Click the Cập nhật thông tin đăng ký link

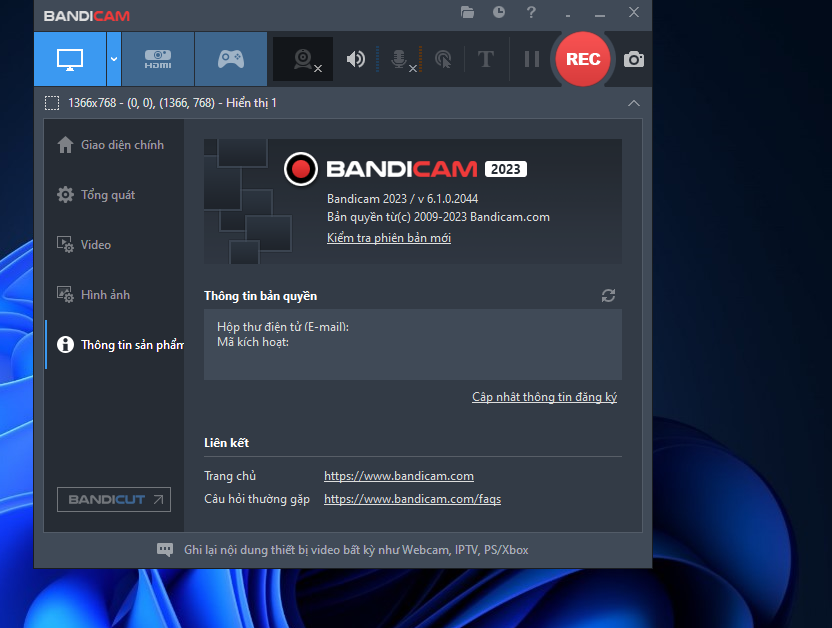544,397
